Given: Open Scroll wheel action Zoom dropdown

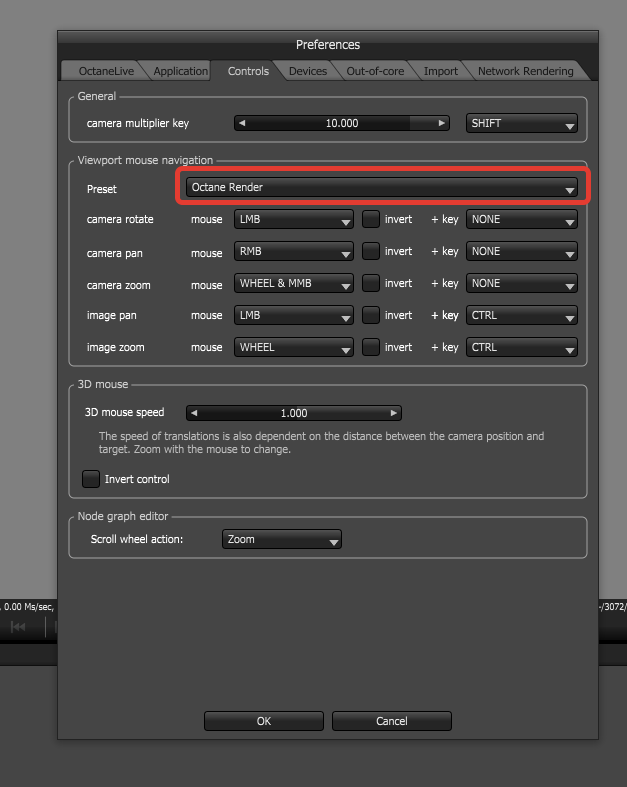Looking at the screenshot, I should [282, 540].
